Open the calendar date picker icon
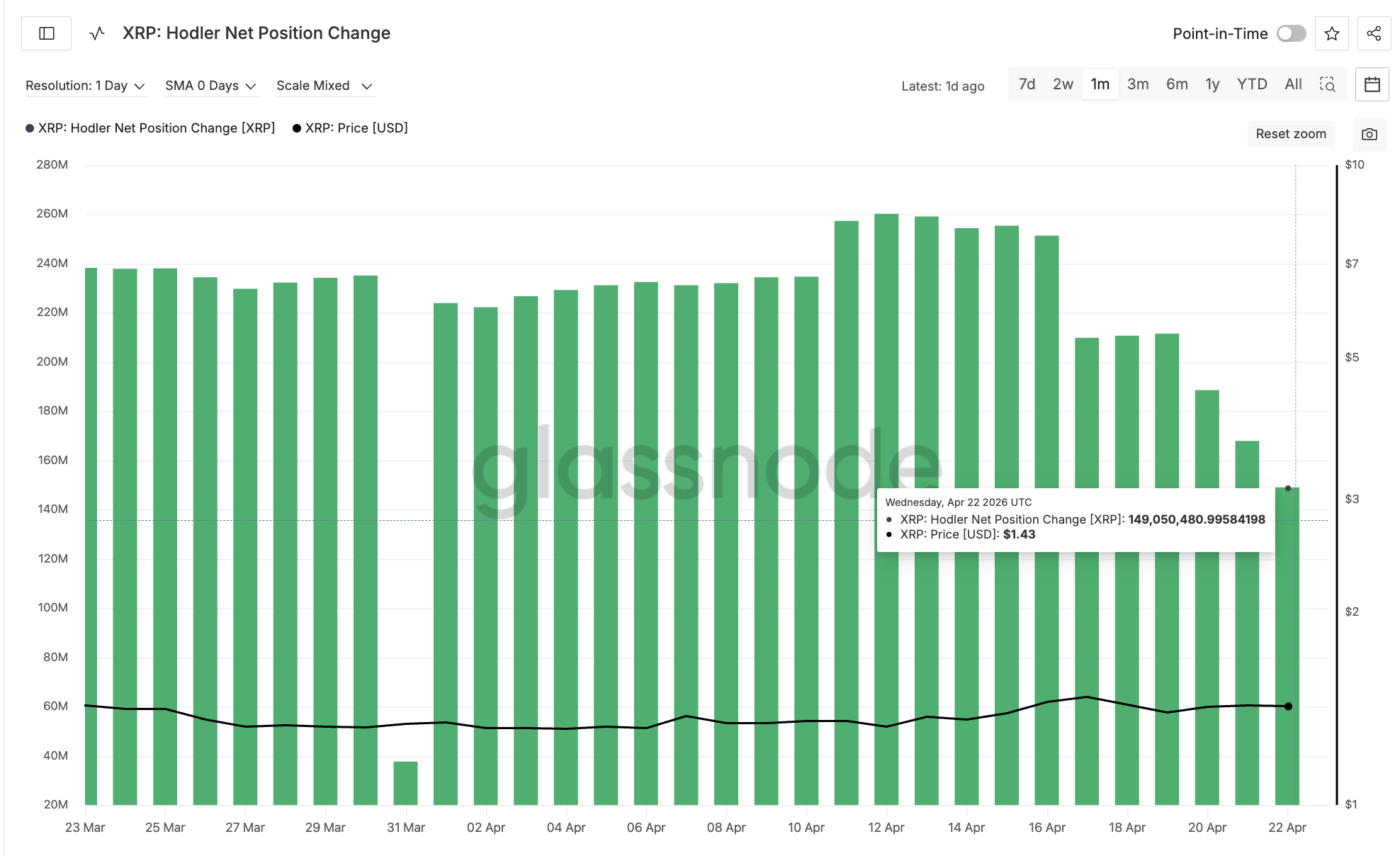1400x856 pixels. (x=1372, y=84)
